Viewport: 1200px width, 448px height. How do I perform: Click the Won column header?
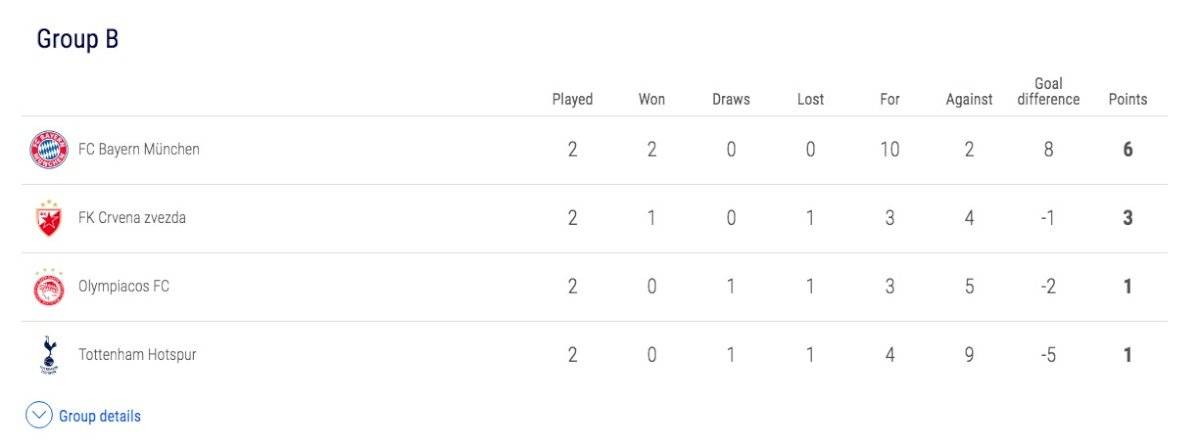651,99
